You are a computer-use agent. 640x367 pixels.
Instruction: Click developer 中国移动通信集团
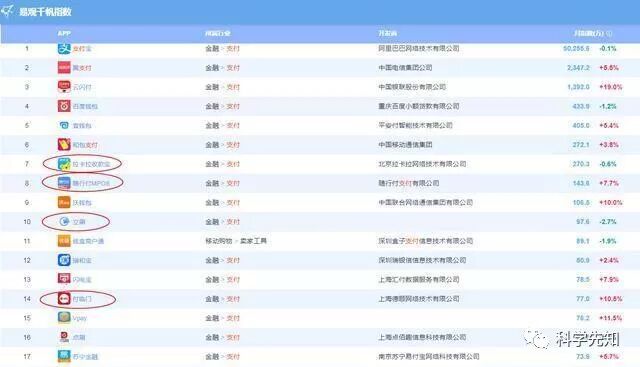pyautogui.click(x=405, y=145)
